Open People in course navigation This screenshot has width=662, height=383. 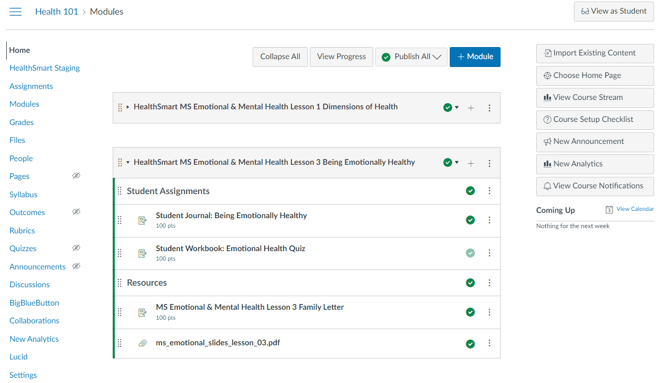point(21,158)
